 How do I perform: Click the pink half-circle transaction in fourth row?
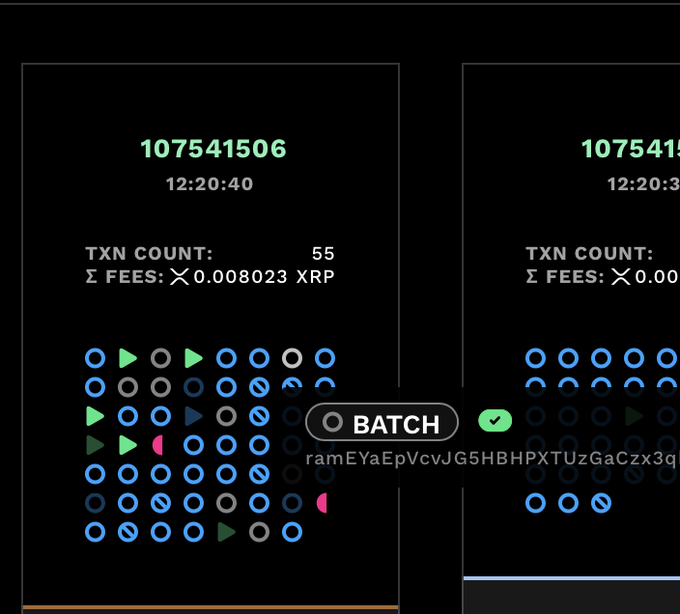pyautogui.click(x=158, y=445)
